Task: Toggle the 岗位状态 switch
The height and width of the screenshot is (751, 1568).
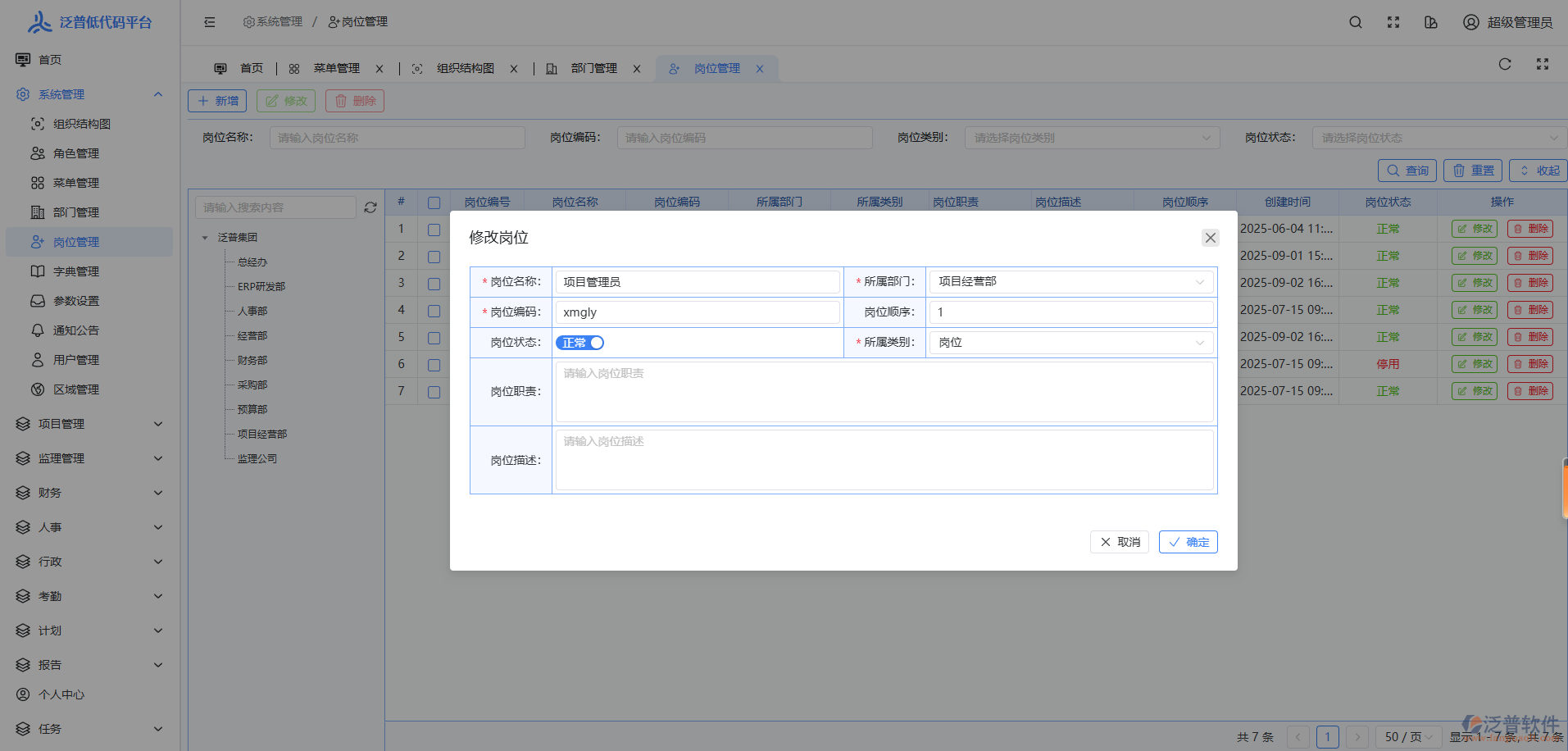Action: [579, 343]
